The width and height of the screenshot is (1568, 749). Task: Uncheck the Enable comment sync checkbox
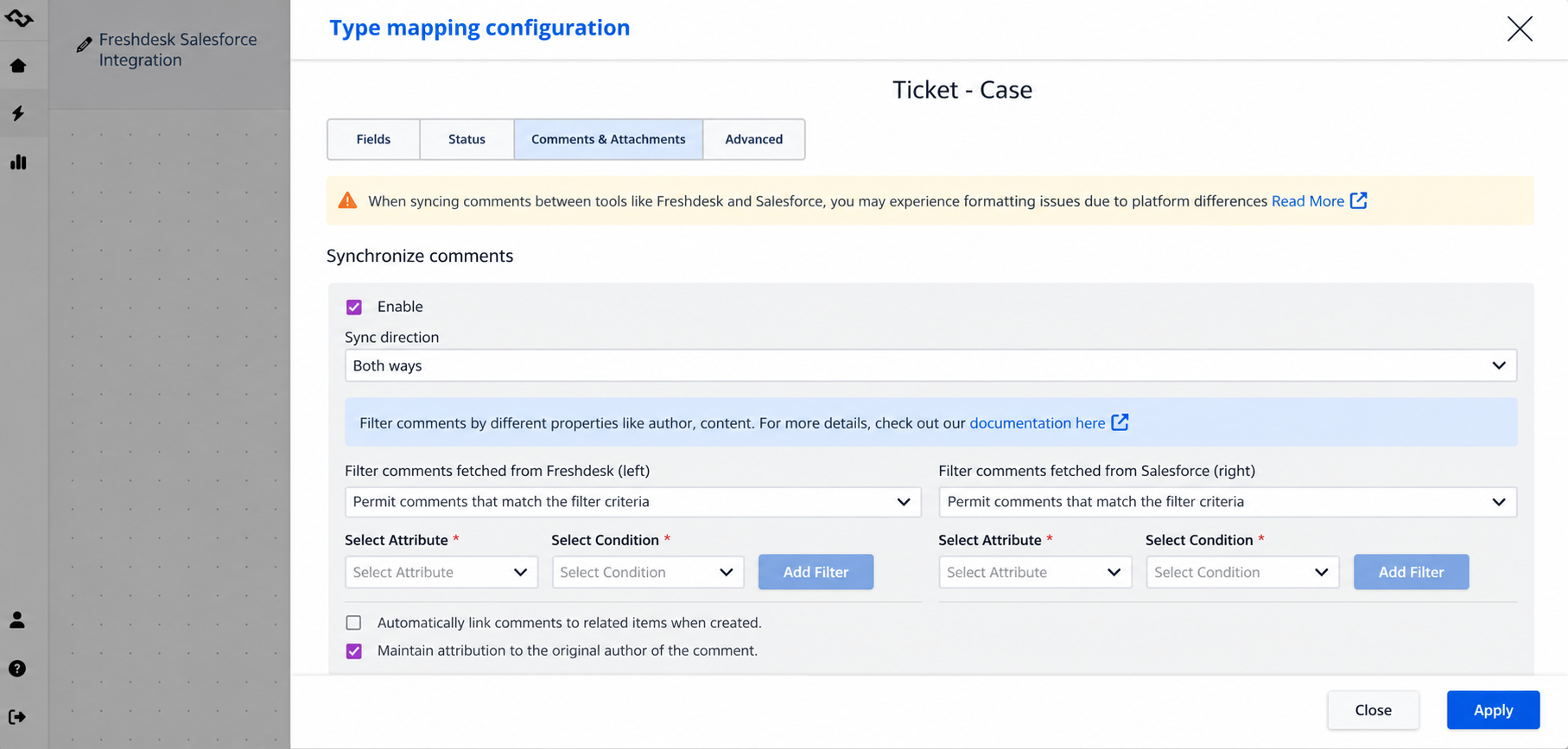[354, 307]
